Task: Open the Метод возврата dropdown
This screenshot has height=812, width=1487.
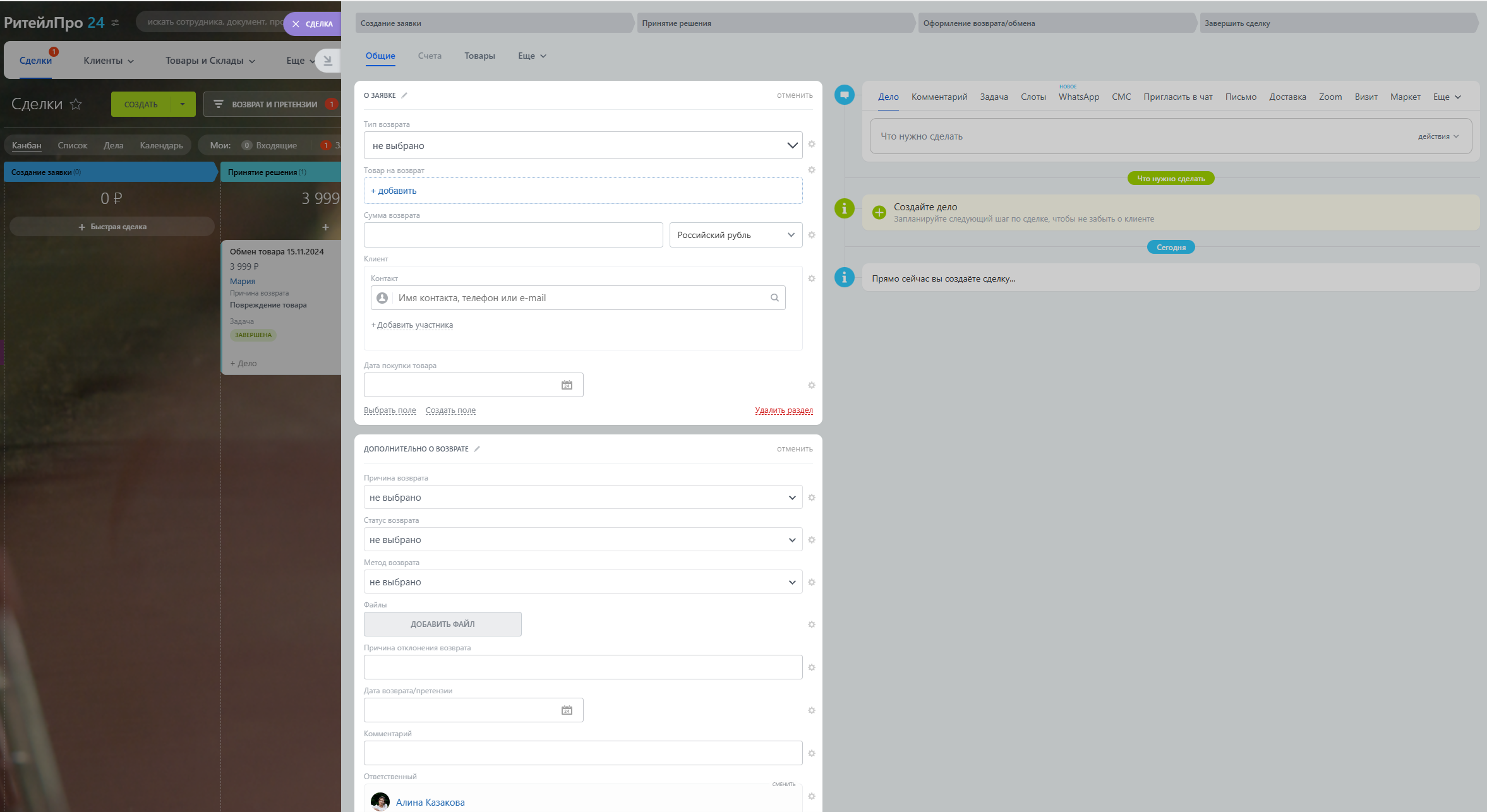Action: [x=582, y=582]
